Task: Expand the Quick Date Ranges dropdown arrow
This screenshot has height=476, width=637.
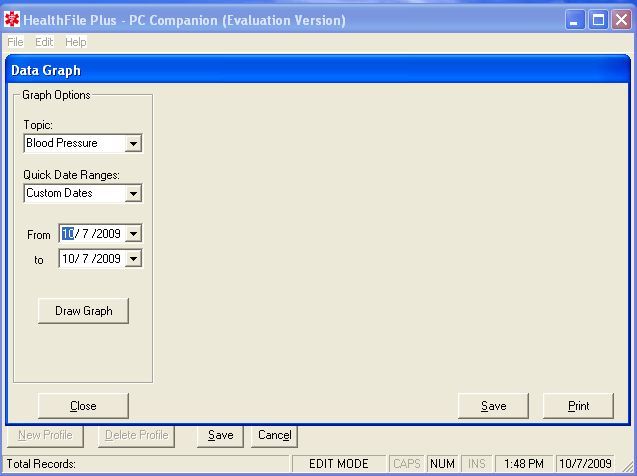Action: (x=133, y=193)
